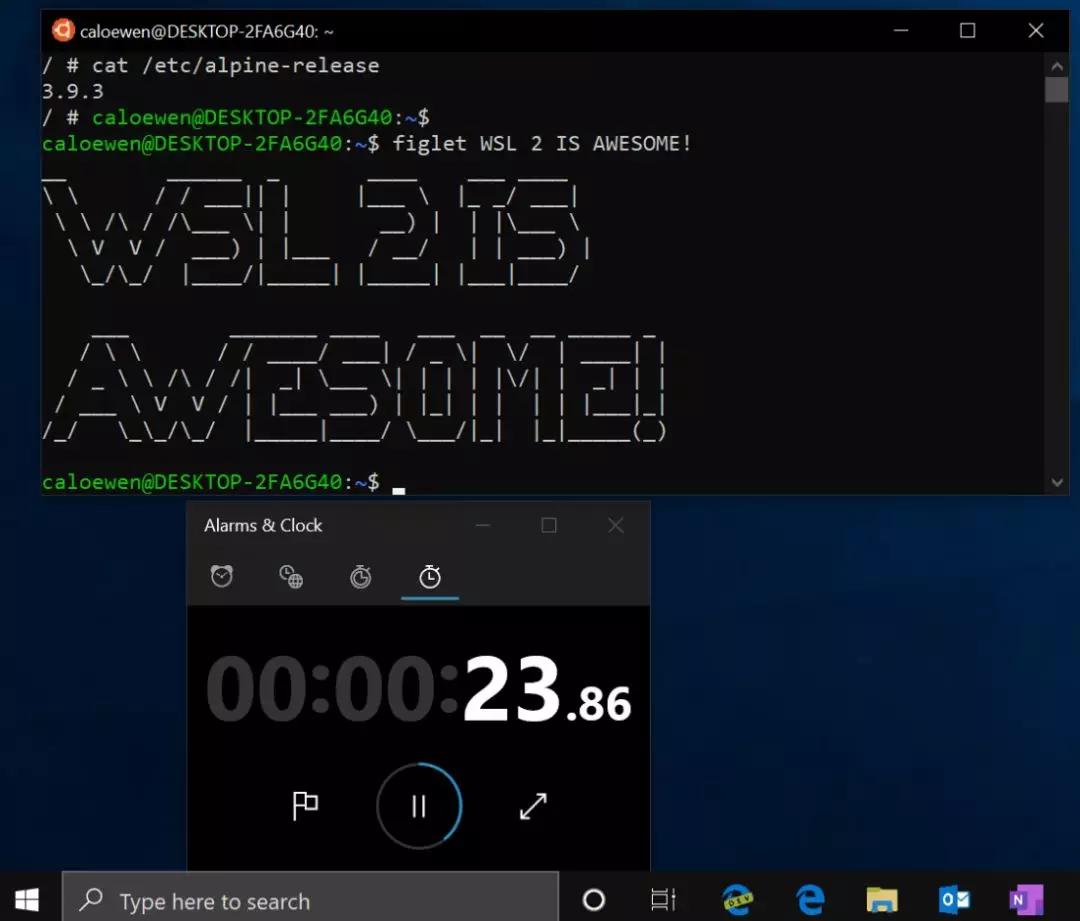Click the taskbar search field
This screenshot has height=921, width=1080.
click(x=300, y=899)
